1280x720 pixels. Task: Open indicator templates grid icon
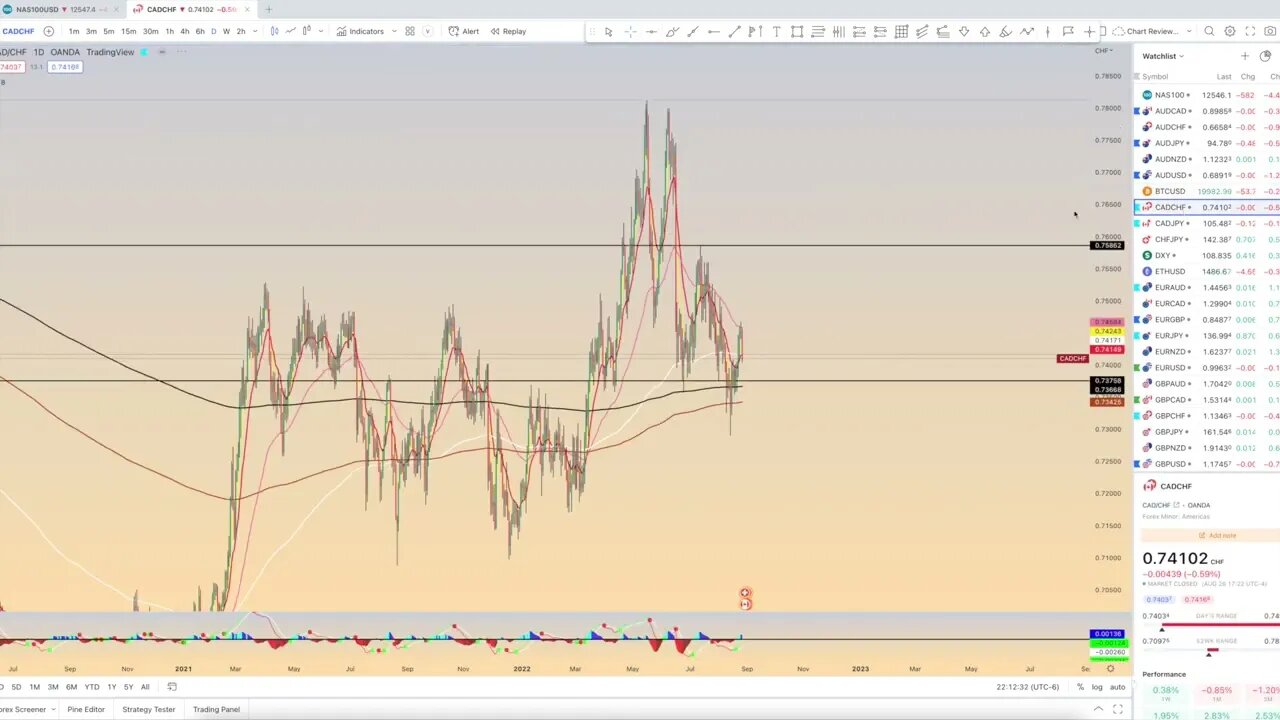[x=410, y=31]
